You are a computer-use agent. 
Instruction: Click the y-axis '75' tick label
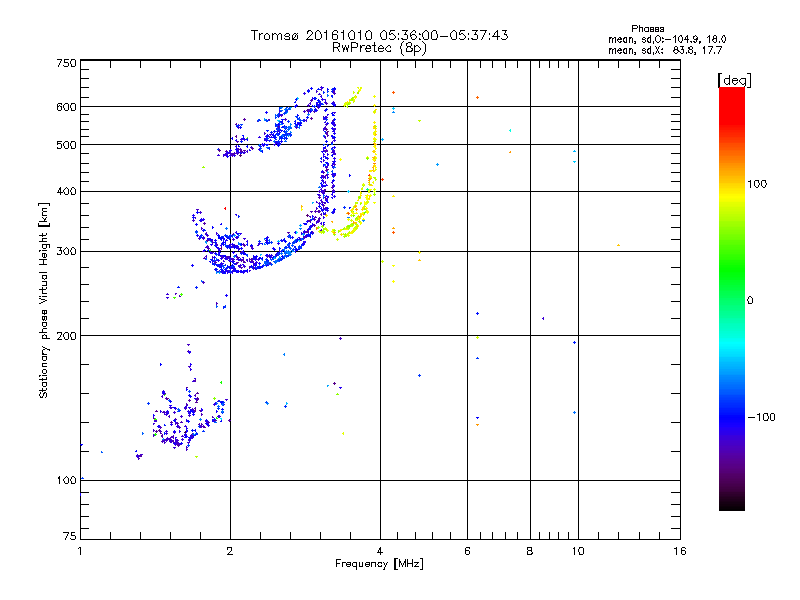[x=70, y=536]
